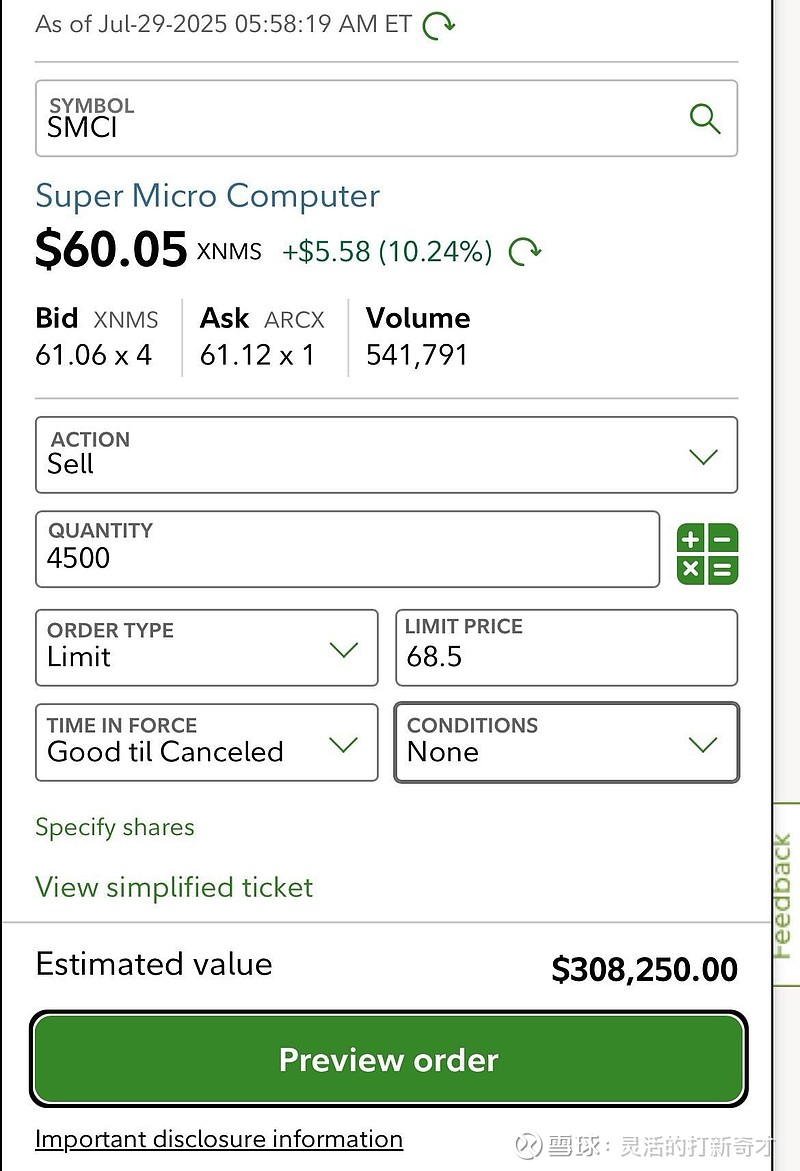This screenshot has height=1171, width=800.
Task: Open the Feedback side tab
Action: pos(783,895)
